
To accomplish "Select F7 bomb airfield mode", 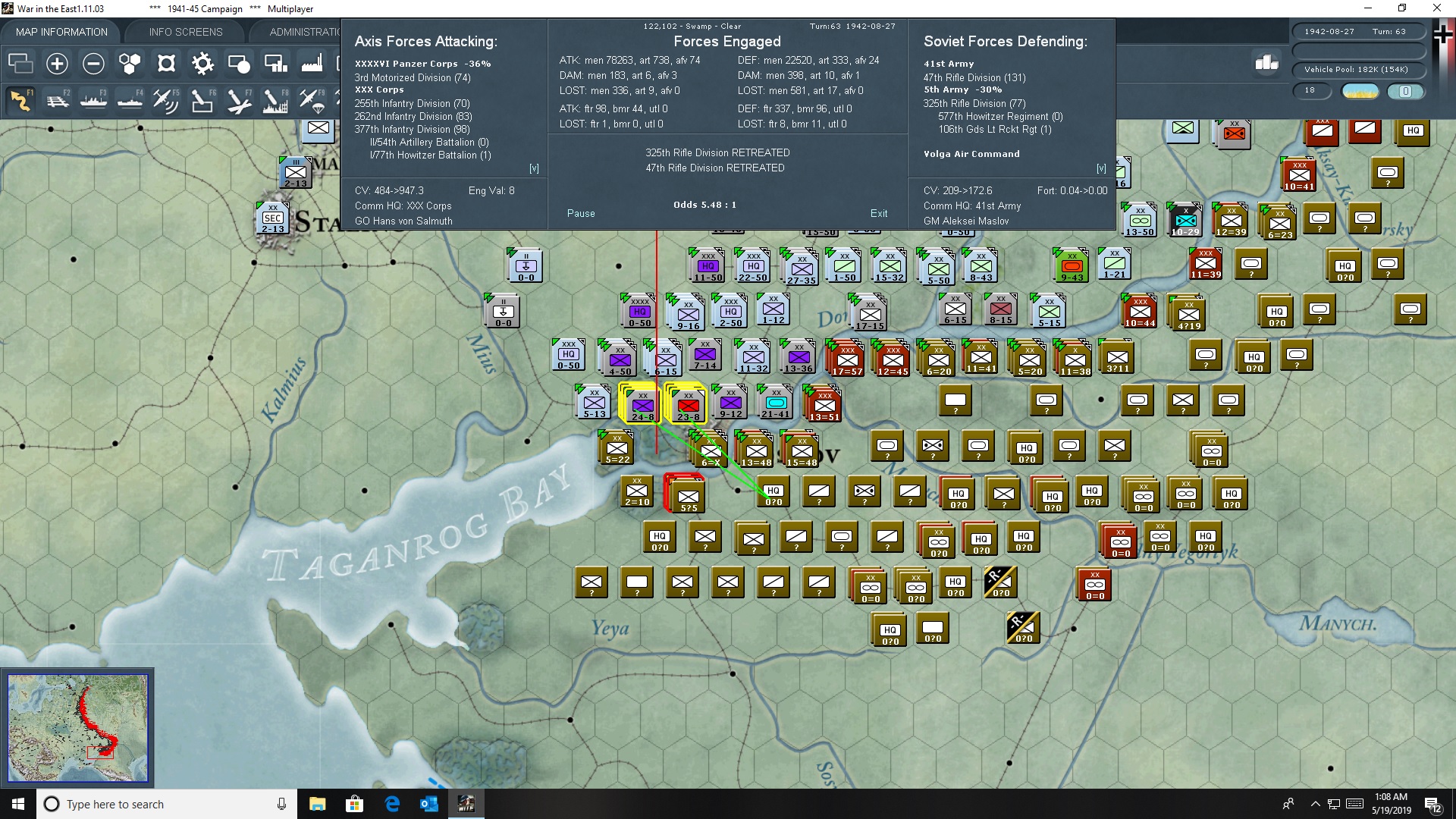I will (x=239, y=101).
